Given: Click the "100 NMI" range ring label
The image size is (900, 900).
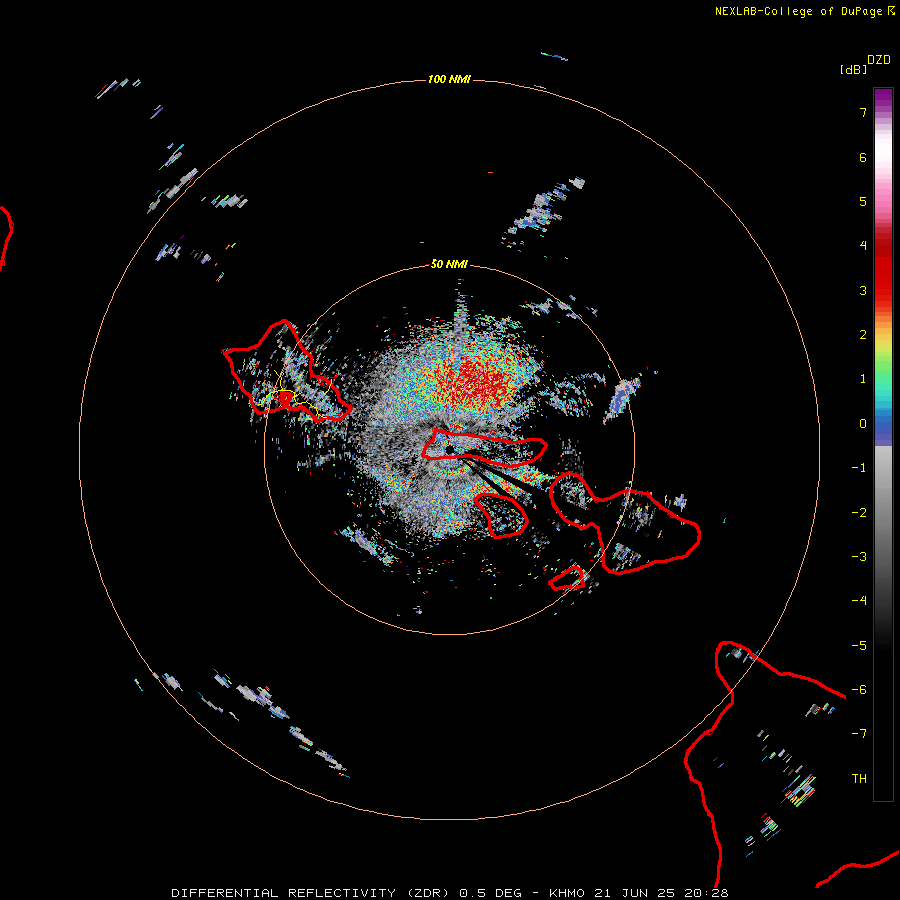Looking at the screenshot, I should coord(449,79).
